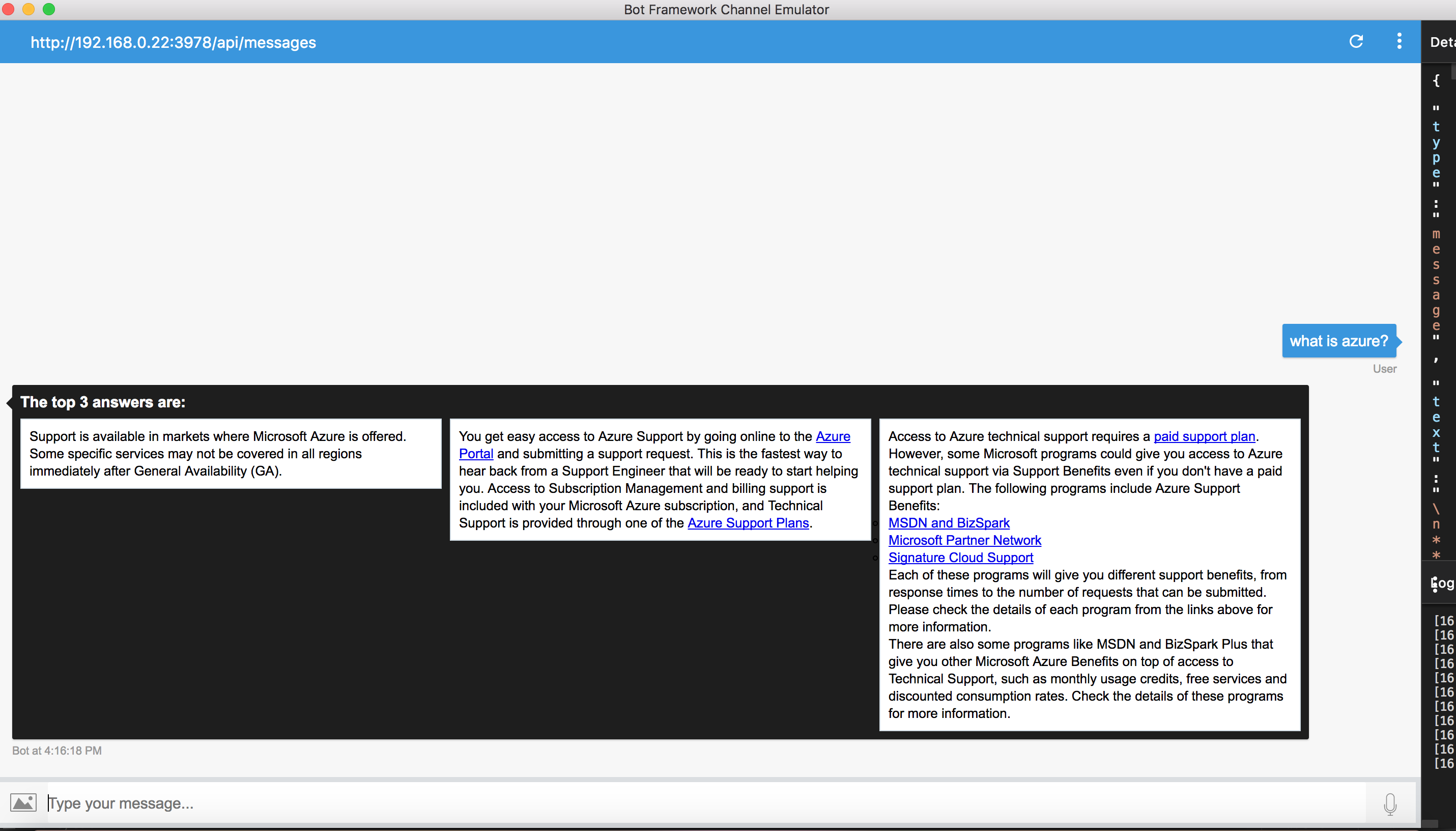This screenshot has width=1456, height=831.
Task: Click 'The top 3 answers are:' heading
Action: click(x=103, y=402)
